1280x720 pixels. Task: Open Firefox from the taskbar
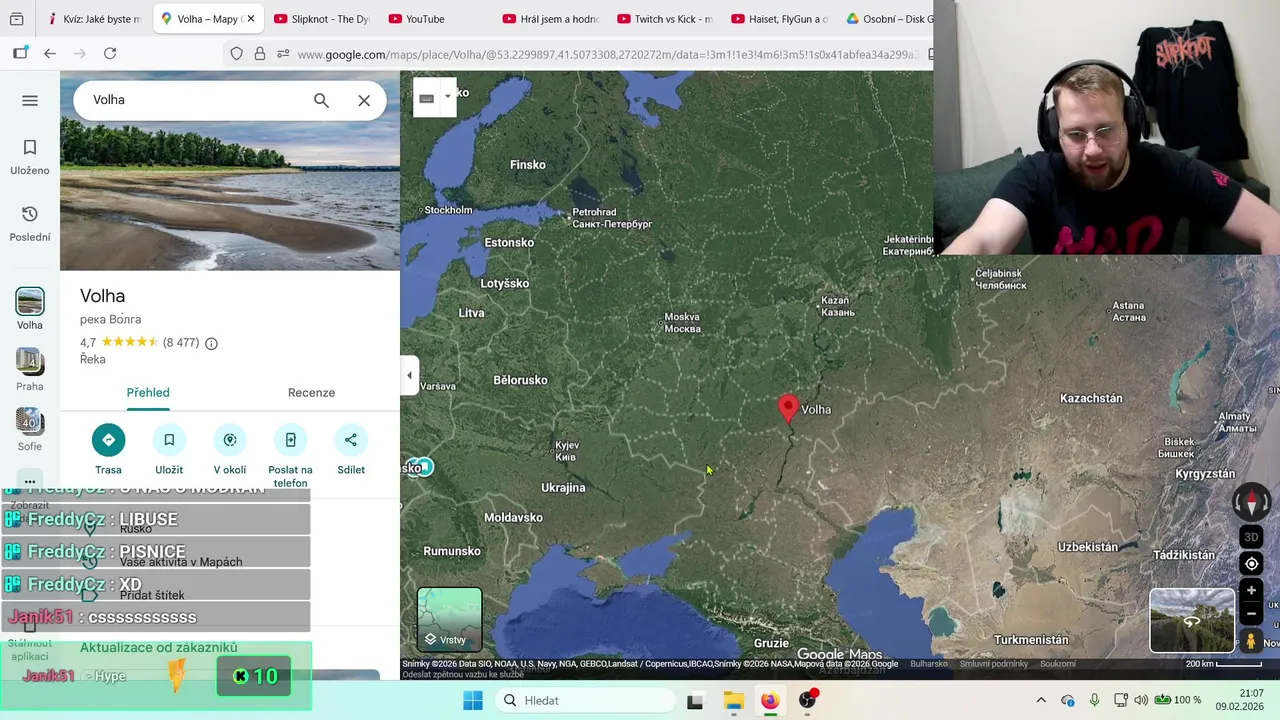(x=770, y=701)
